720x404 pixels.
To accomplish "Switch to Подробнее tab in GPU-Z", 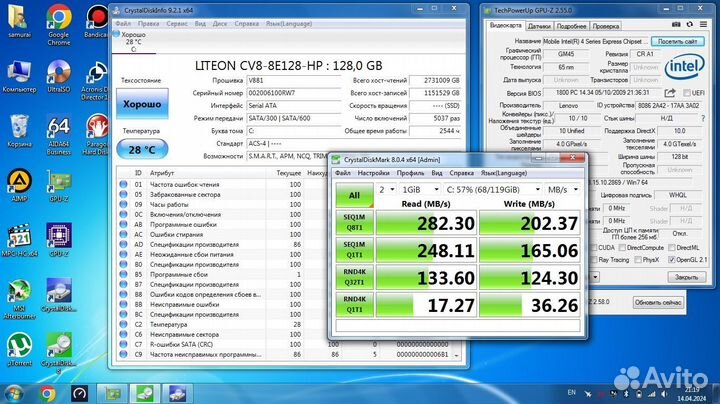I will pos(571,26).
